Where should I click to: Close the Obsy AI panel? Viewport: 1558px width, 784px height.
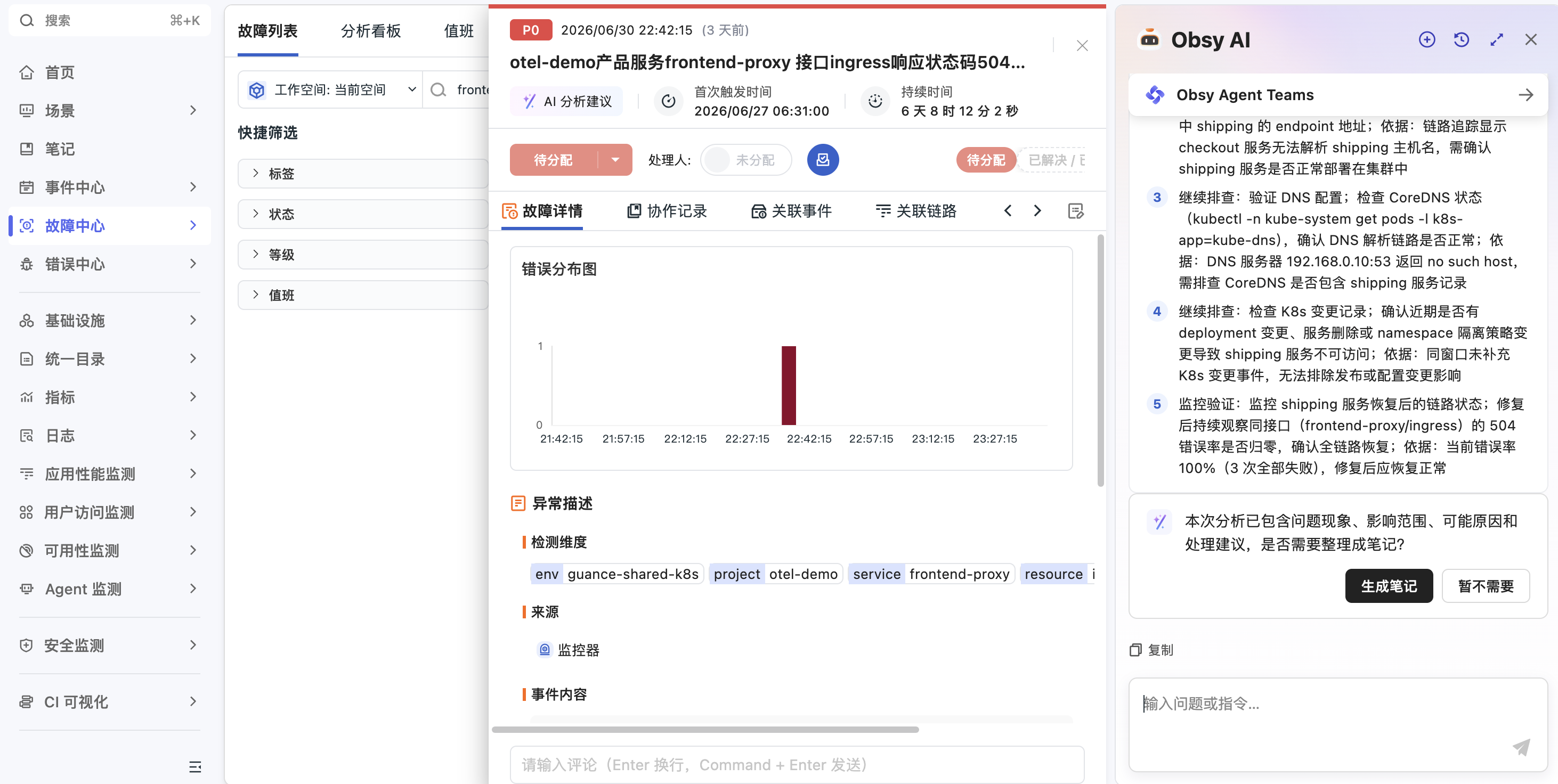[x=1531, y=40]
